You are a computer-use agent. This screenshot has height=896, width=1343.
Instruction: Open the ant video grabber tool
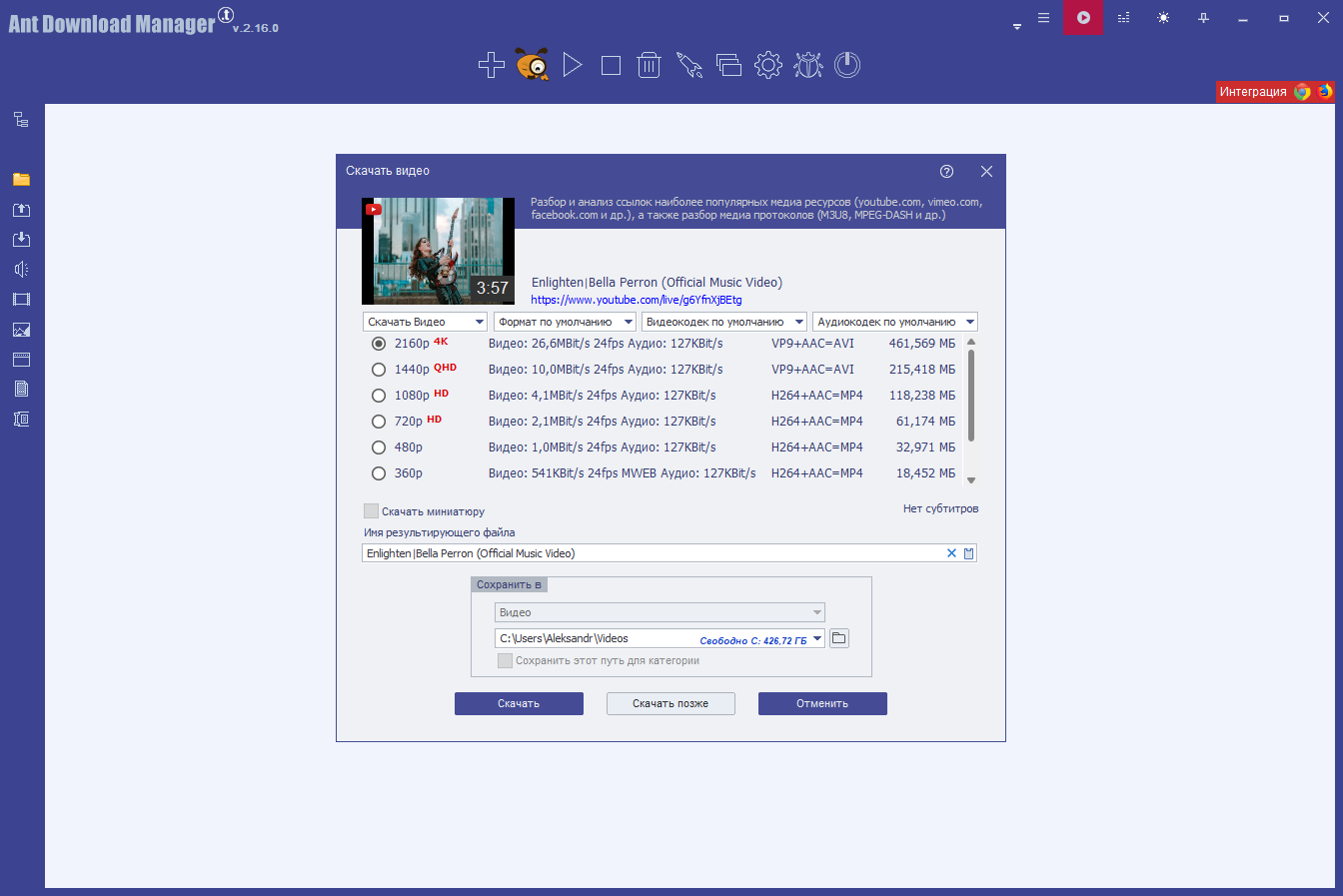(x=533, y=65)
